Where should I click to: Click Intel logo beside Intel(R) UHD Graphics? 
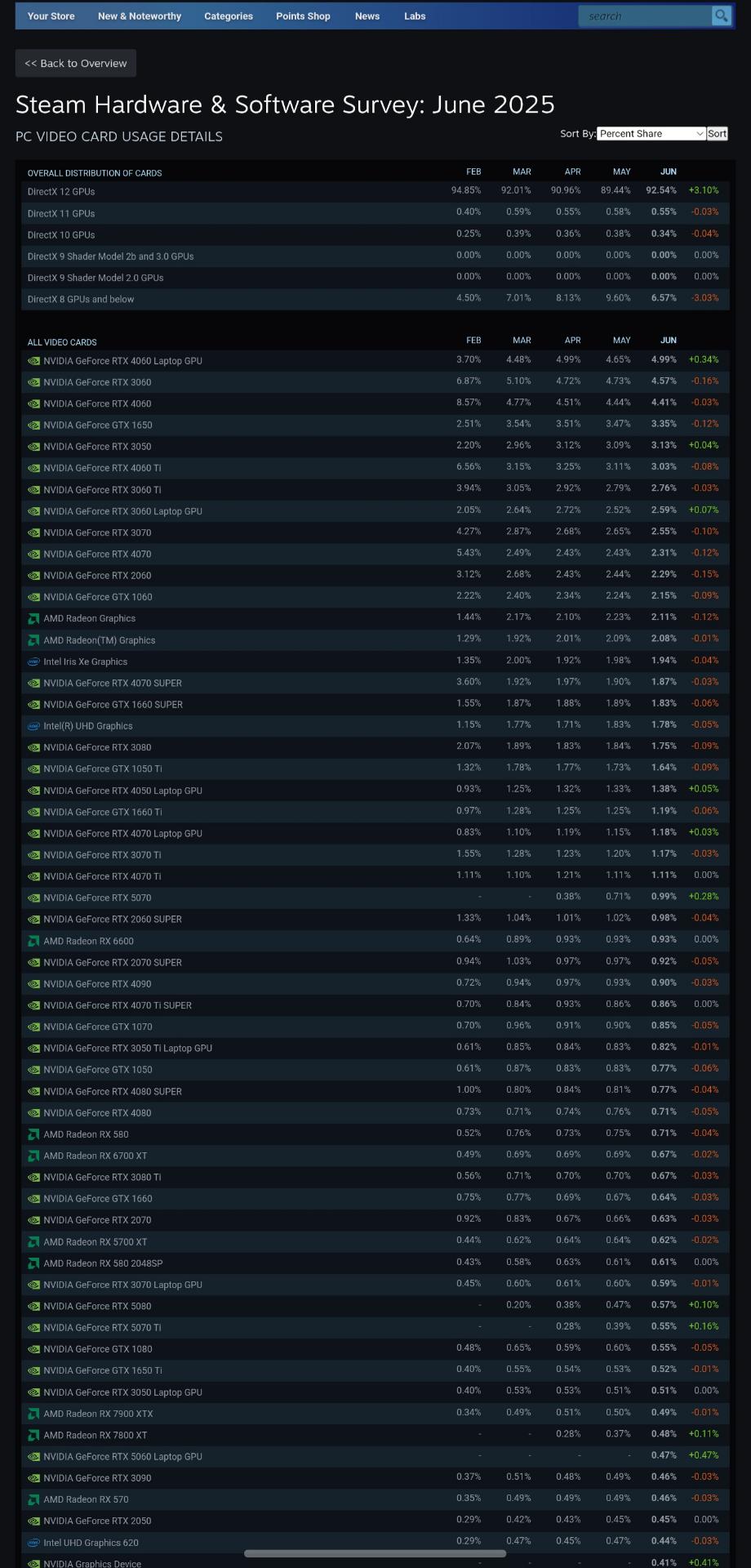click(33, 726)
